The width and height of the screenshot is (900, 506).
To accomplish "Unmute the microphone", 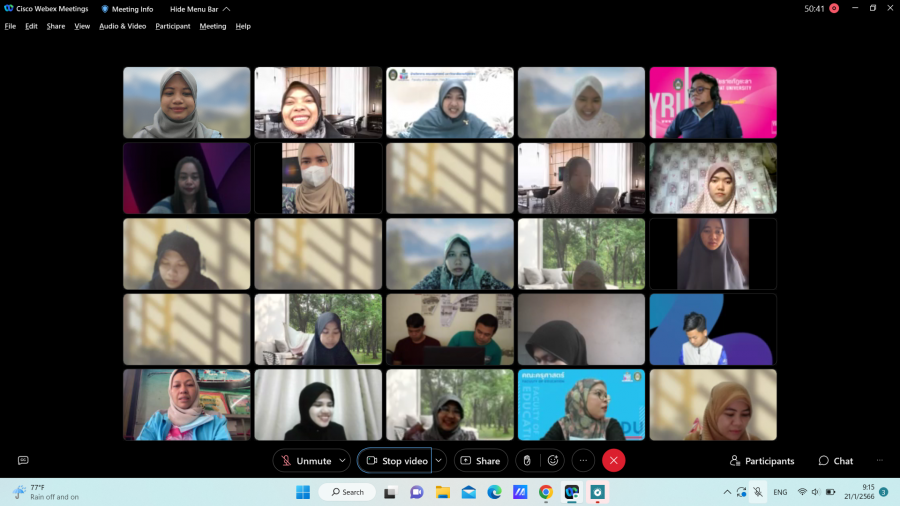I will pos(305,460).
